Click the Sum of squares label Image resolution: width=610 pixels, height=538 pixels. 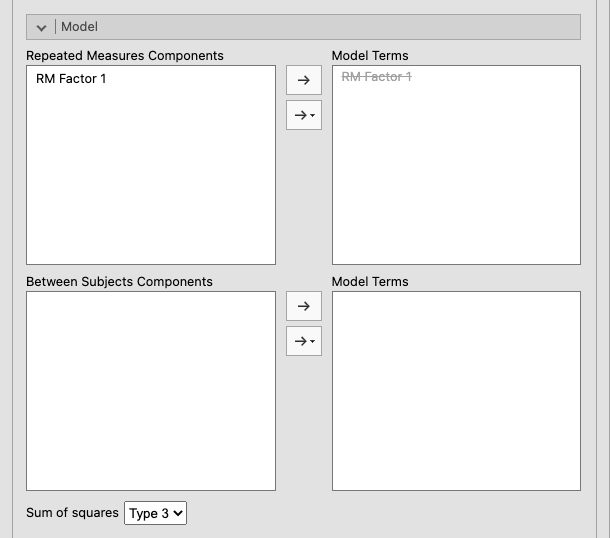click(x=72, y=513)
